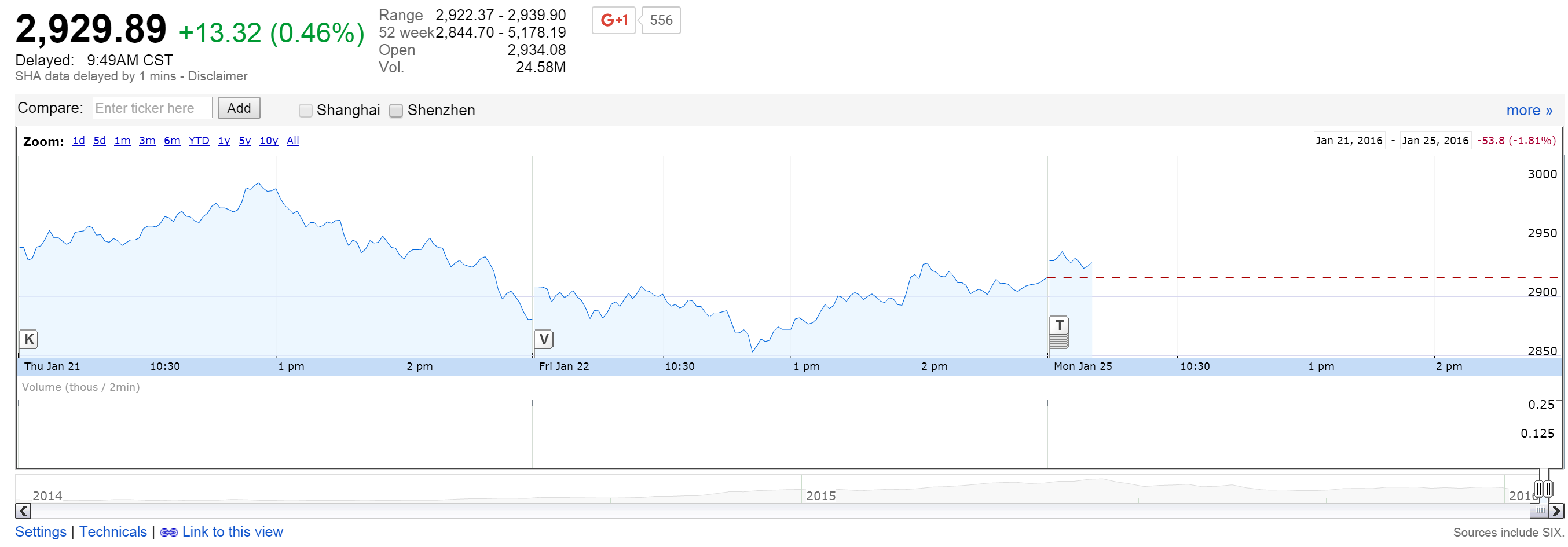Click the scroll left arrow
This screenshot has height=547, width=1568.
(x=23, y=511)
